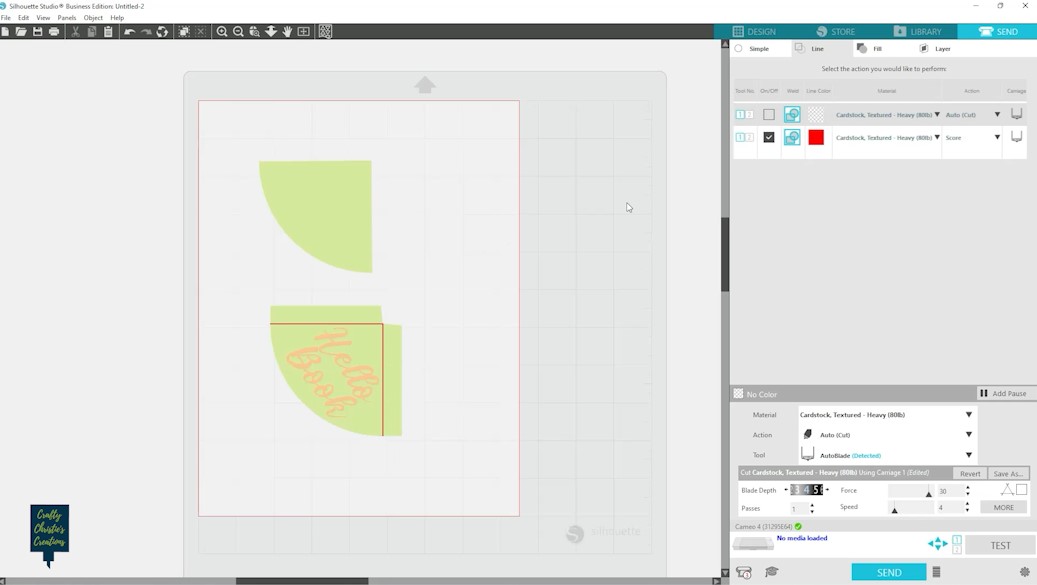Activate the Pan hand tool
1037x585 pixels.
[x=287, y=32]
